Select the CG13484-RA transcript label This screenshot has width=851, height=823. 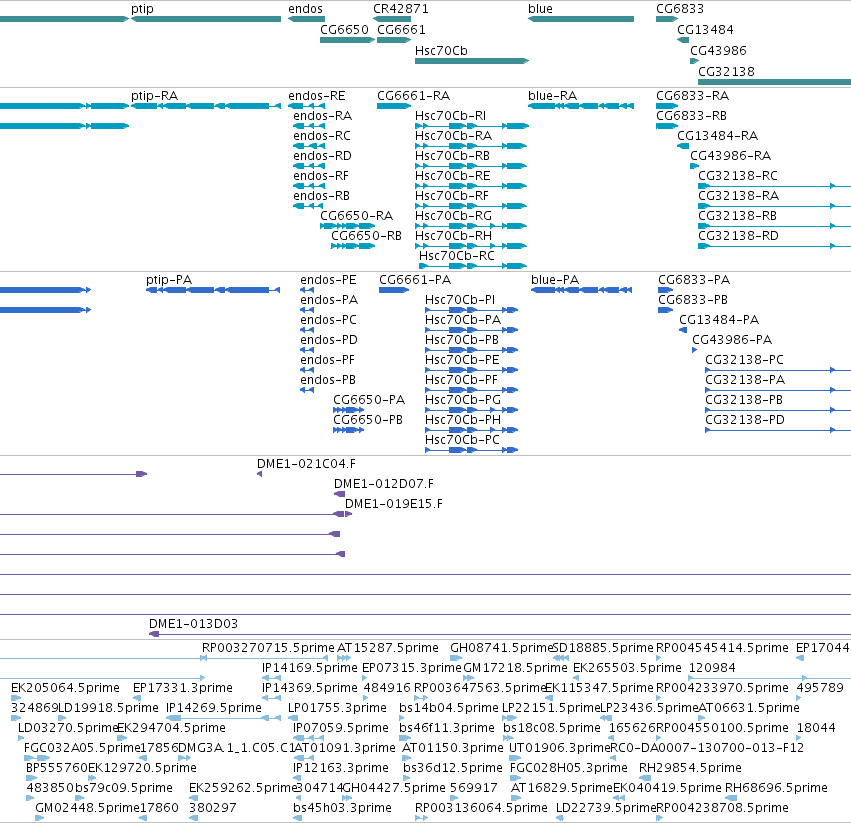[x=718, y=136]
